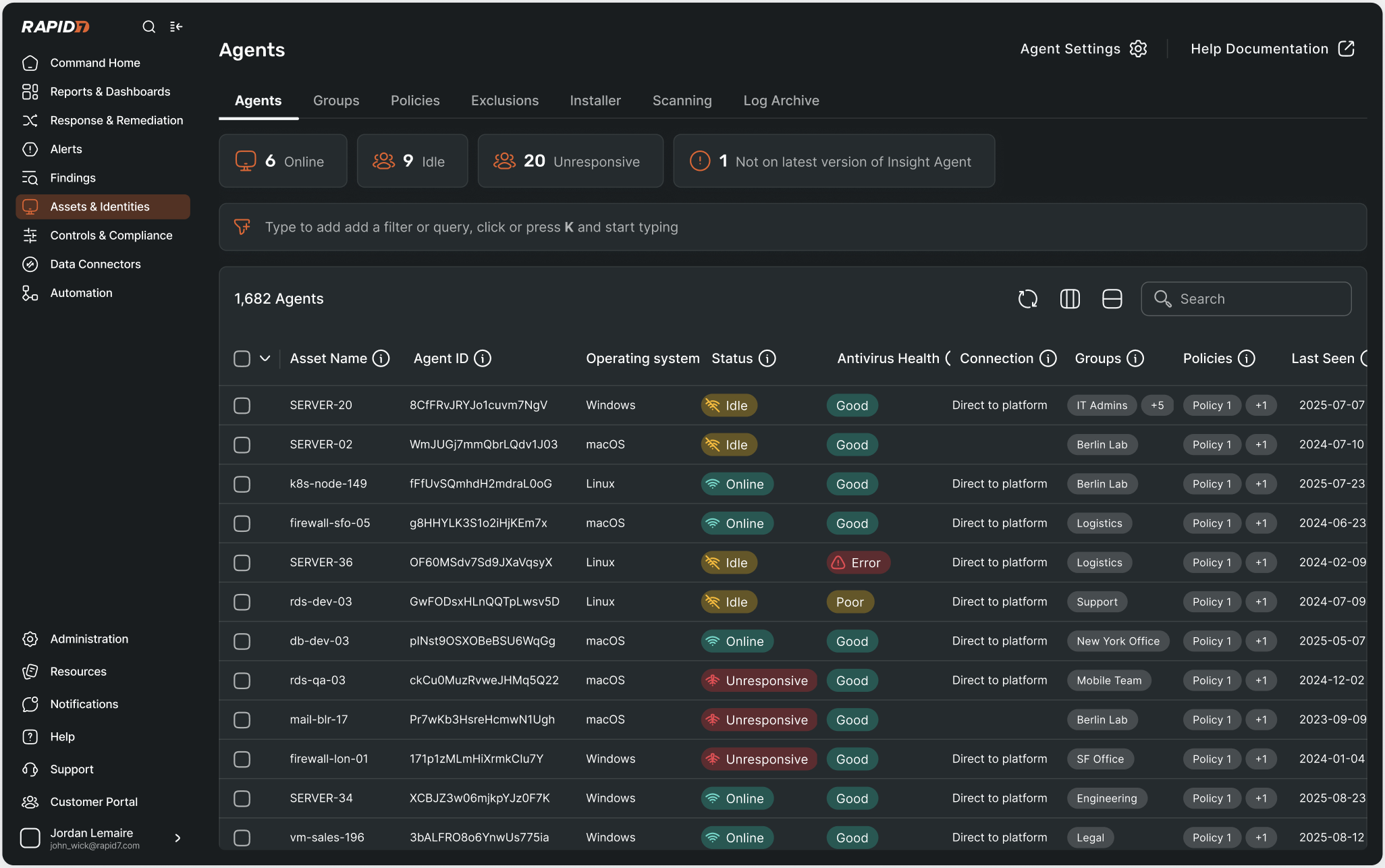Click the agents Search input field
Viewport: 1385px width, 868px height.
click(1246, 299)
